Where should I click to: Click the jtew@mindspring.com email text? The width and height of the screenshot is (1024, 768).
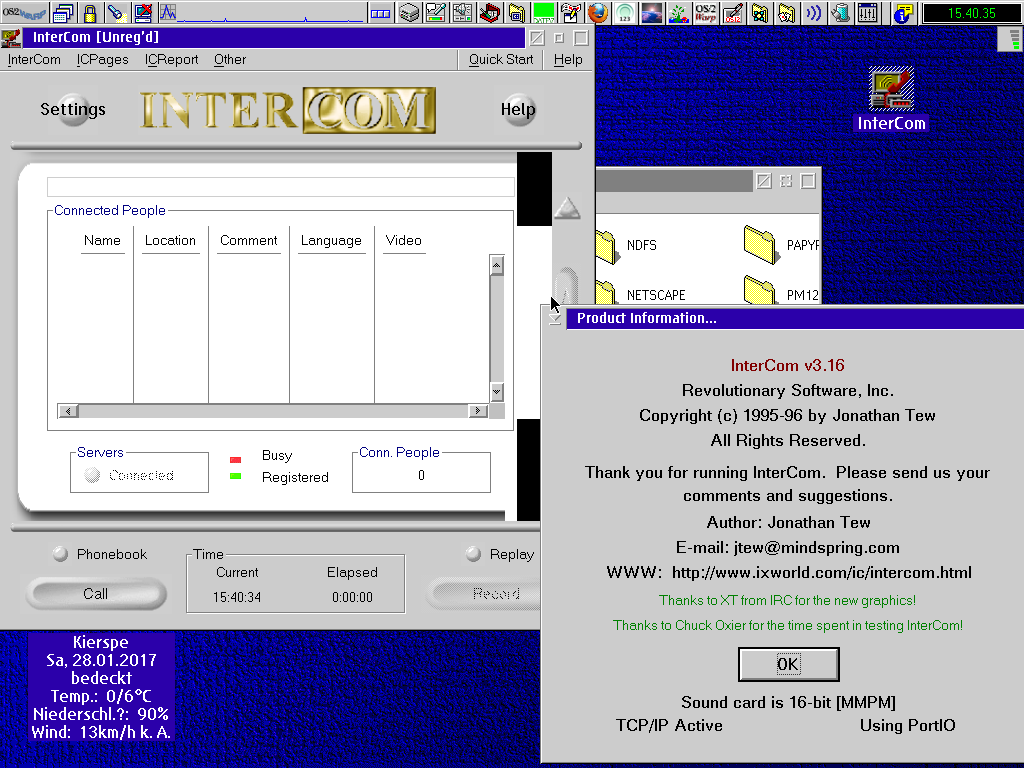[816, 547]
